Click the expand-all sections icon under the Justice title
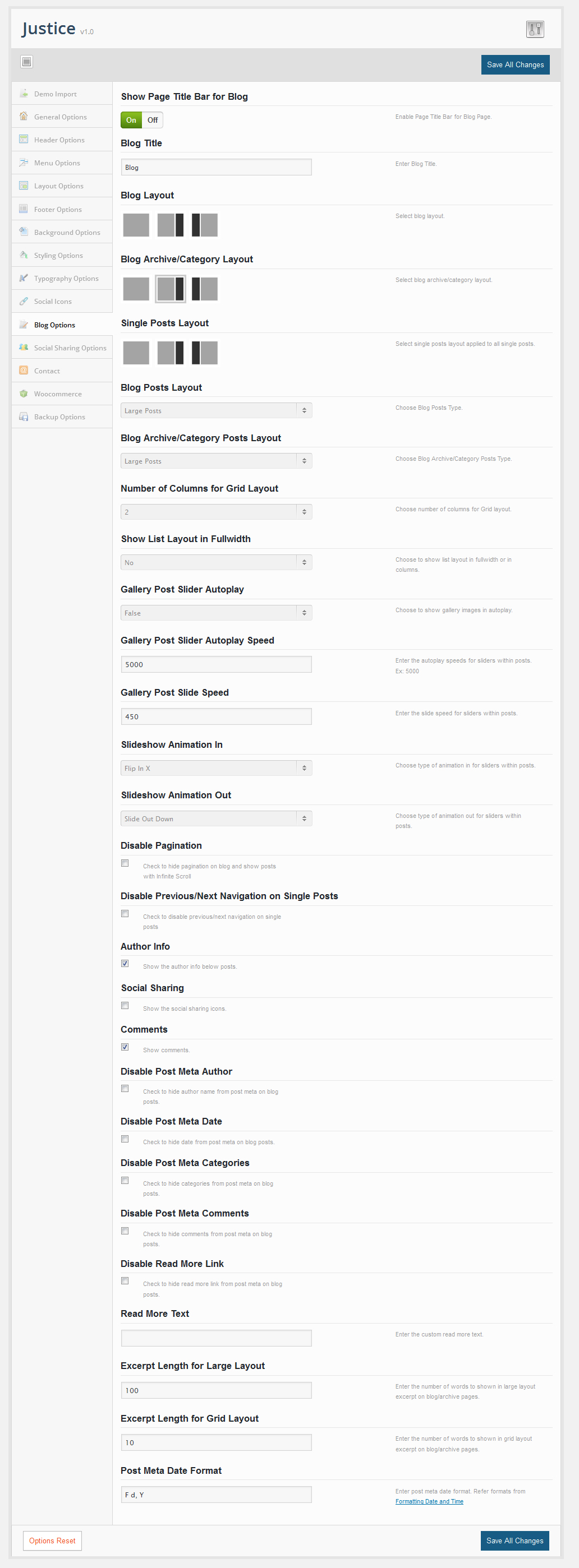Screen dimensions: 579x1568 tap(27, 62)
